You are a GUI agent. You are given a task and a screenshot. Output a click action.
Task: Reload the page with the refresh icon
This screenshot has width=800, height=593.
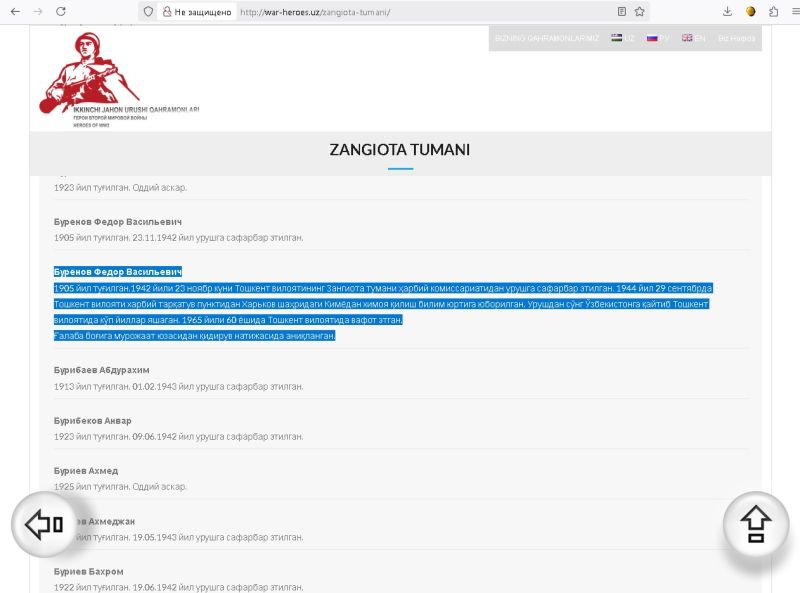pos(61,12)
